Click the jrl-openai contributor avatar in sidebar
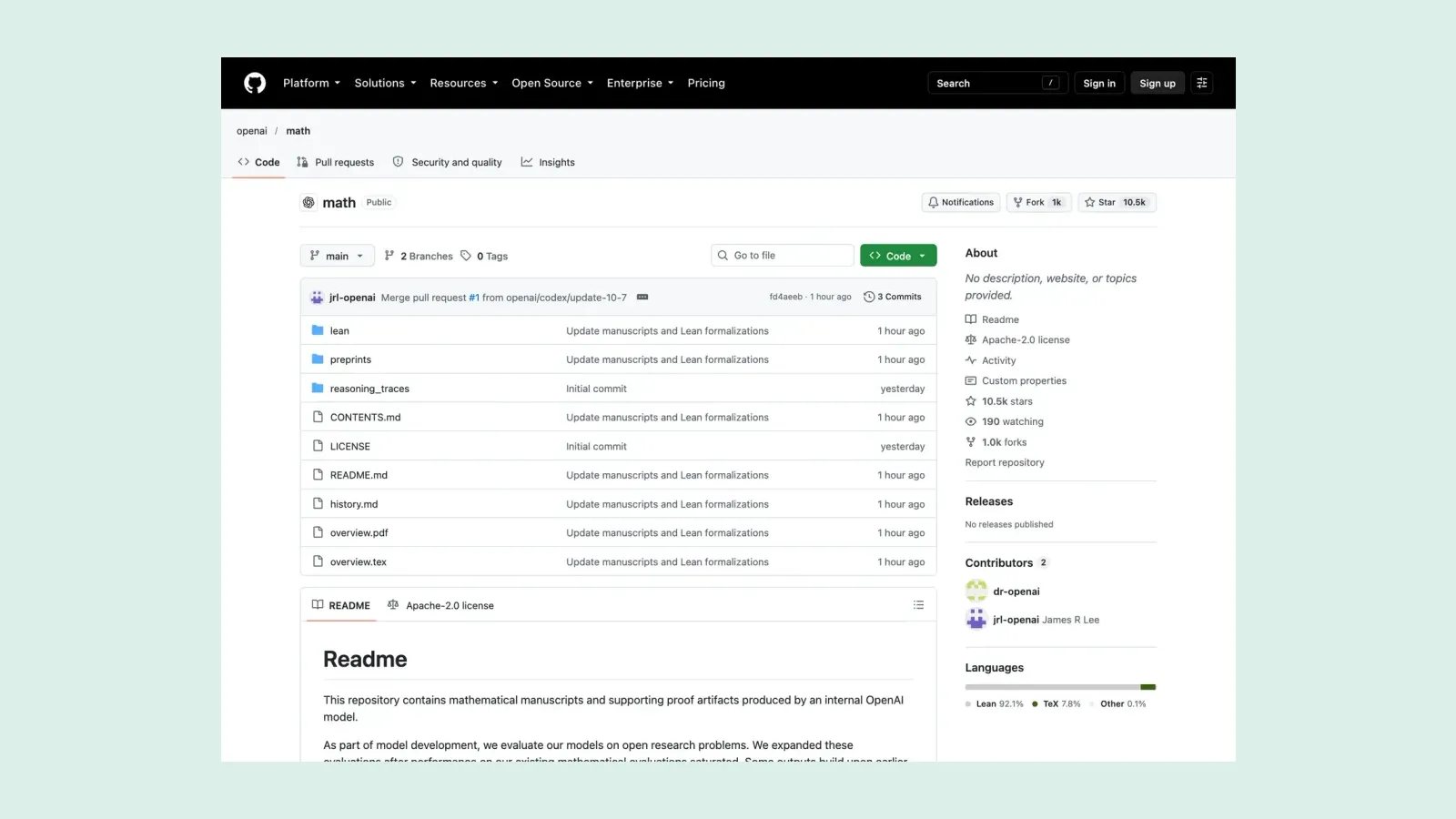Viewport: 1456px width, 819px height. point(976,620)
